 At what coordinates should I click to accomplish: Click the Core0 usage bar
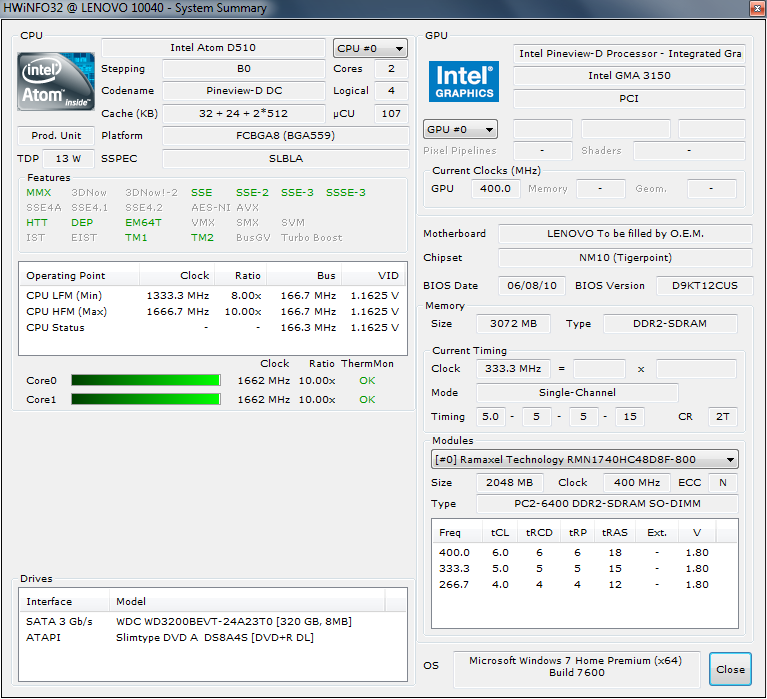pyautogui.click(x=145, y=380)
